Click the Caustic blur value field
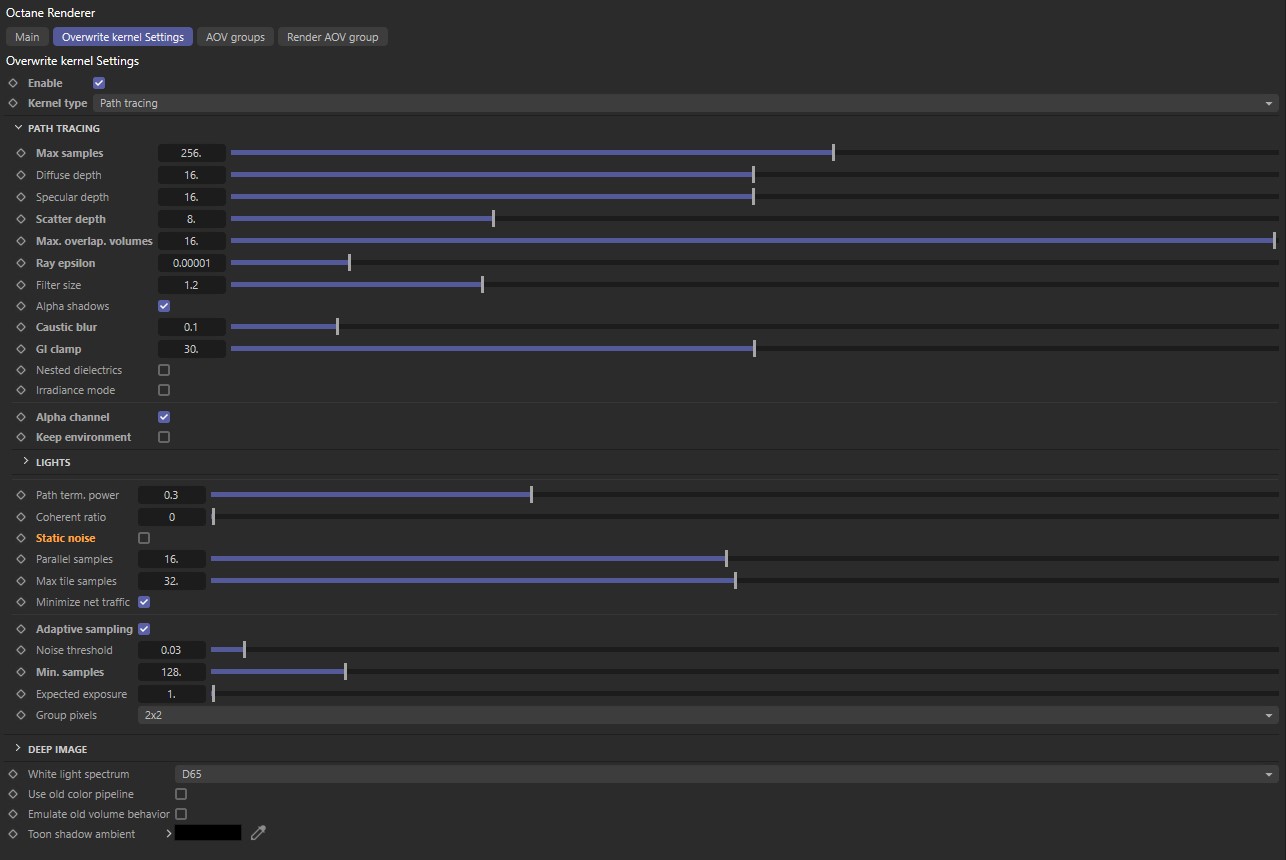Image resolution: width=1286 pixels, height=860 pixels. click(x=192, y=327)
